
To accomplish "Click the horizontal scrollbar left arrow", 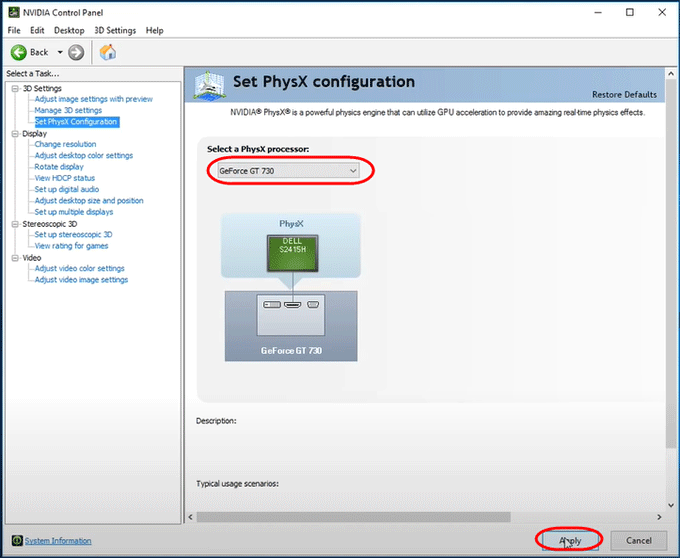I will [x=190, y=517].
